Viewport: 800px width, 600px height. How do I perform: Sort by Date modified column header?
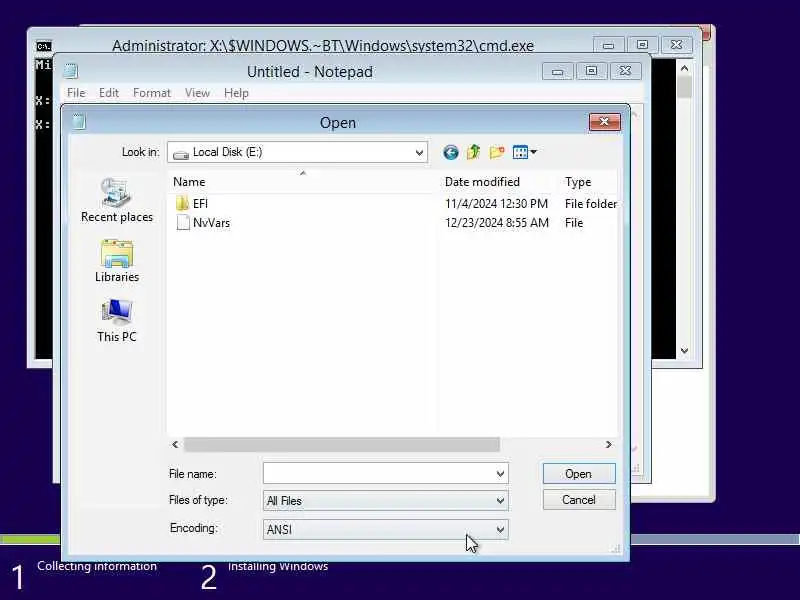497,182
